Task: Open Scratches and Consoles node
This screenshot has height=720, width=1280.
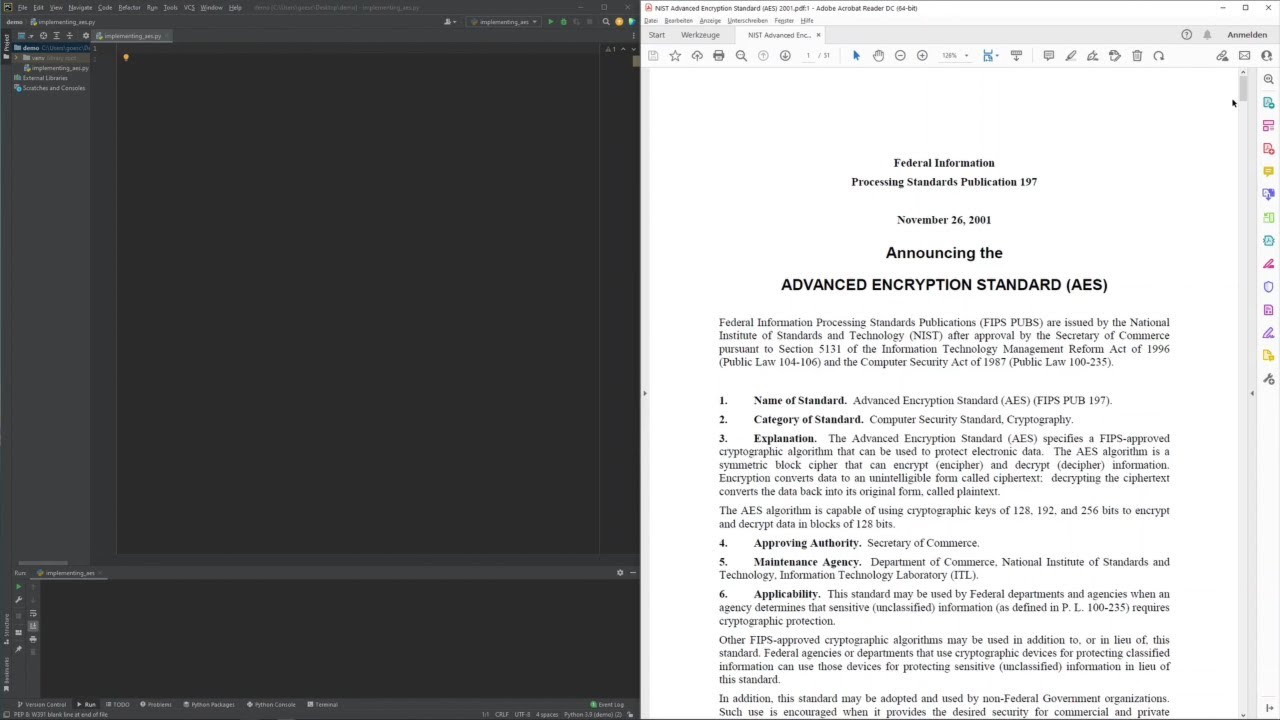Action: point(52,88)
